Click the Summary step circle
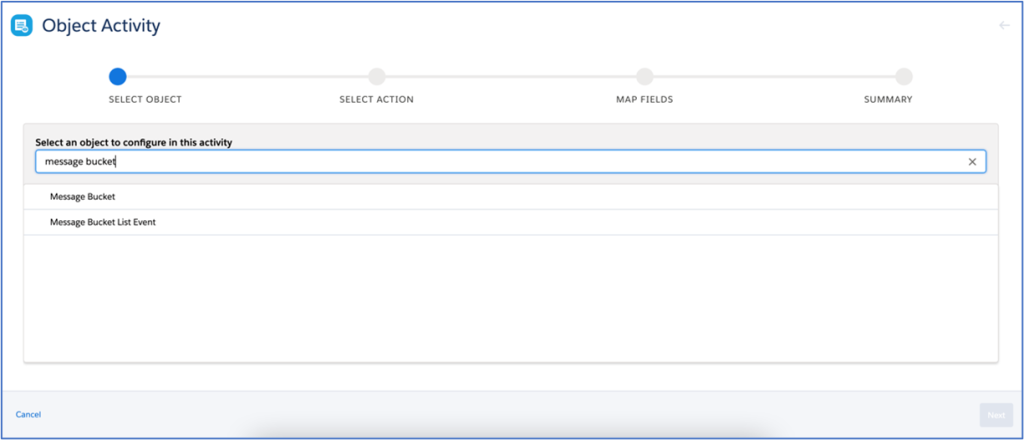The image size is (1024, 440). point(903,76)
